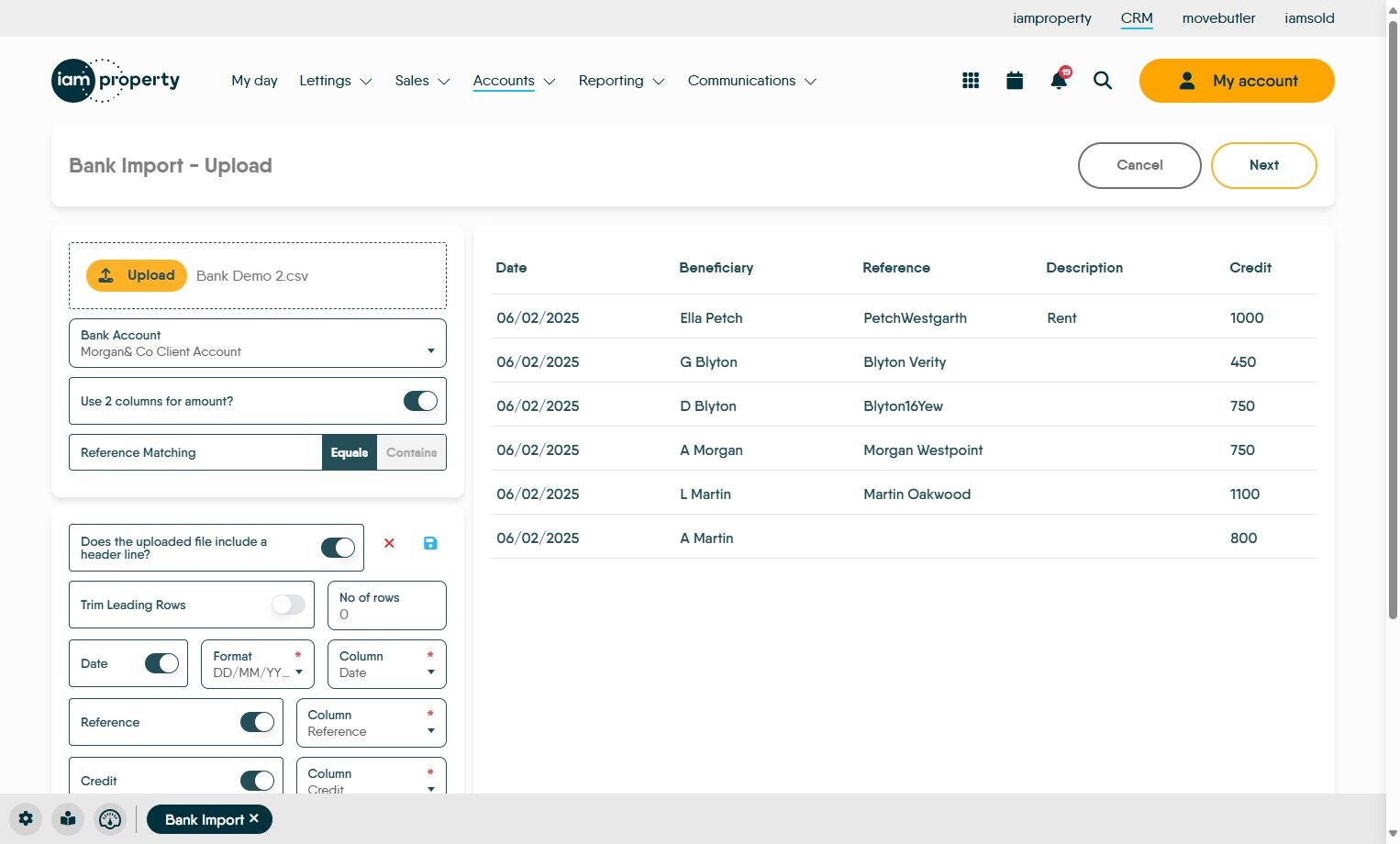
Task: Open the date Format dropdown
Action: click(x=258, y=664)
